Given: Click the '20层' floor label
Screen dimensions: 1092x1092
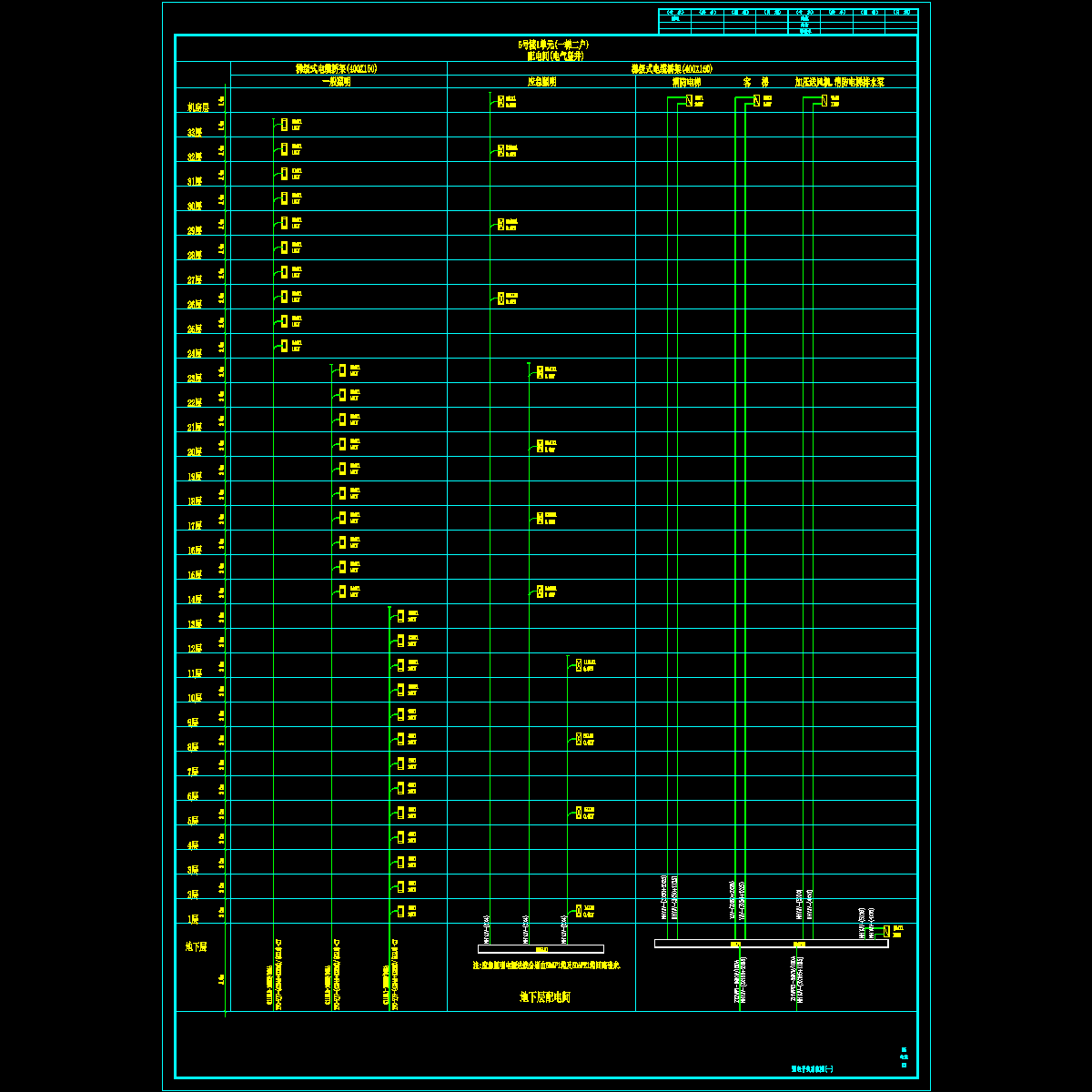Looking at the screenshot, I should 195,451.
